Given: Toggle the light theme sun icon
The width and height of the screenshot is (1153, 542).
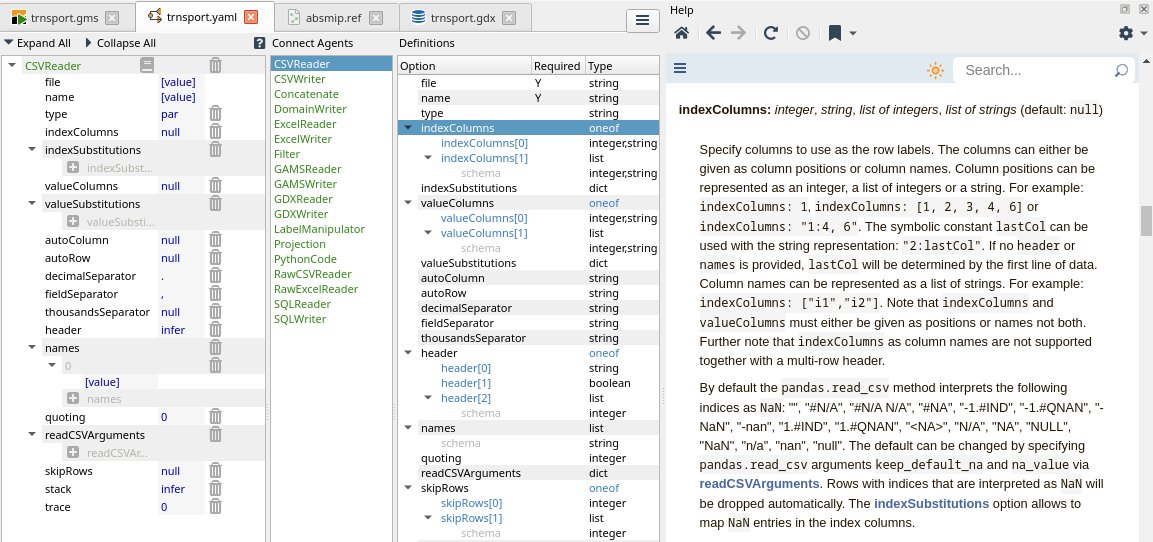Looking at the screenshot, I should (x=935, y=70).
